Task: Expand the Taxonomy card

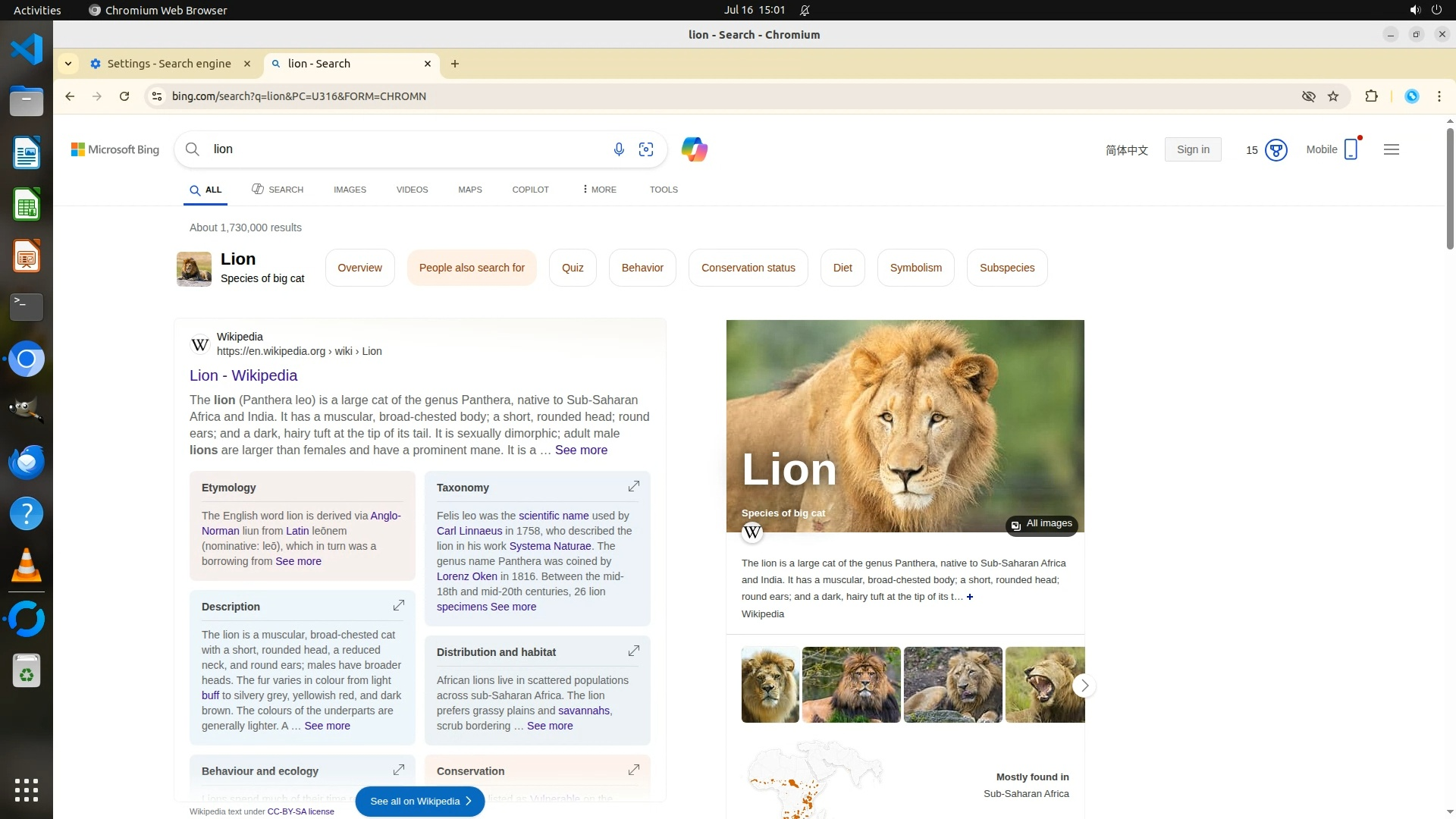Action: (x=634, y=486)
